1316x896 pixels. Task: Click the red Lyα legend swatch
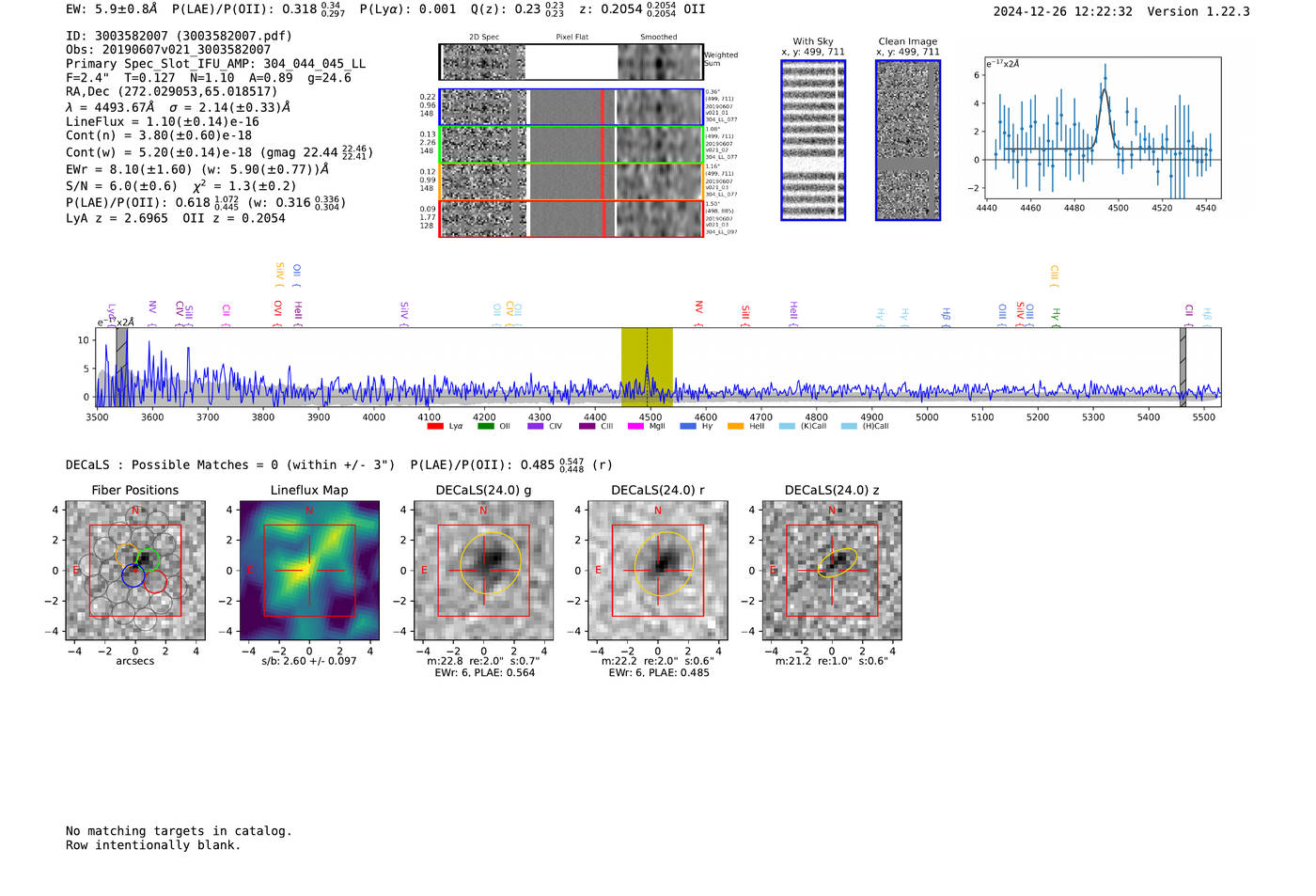[435, 426]
